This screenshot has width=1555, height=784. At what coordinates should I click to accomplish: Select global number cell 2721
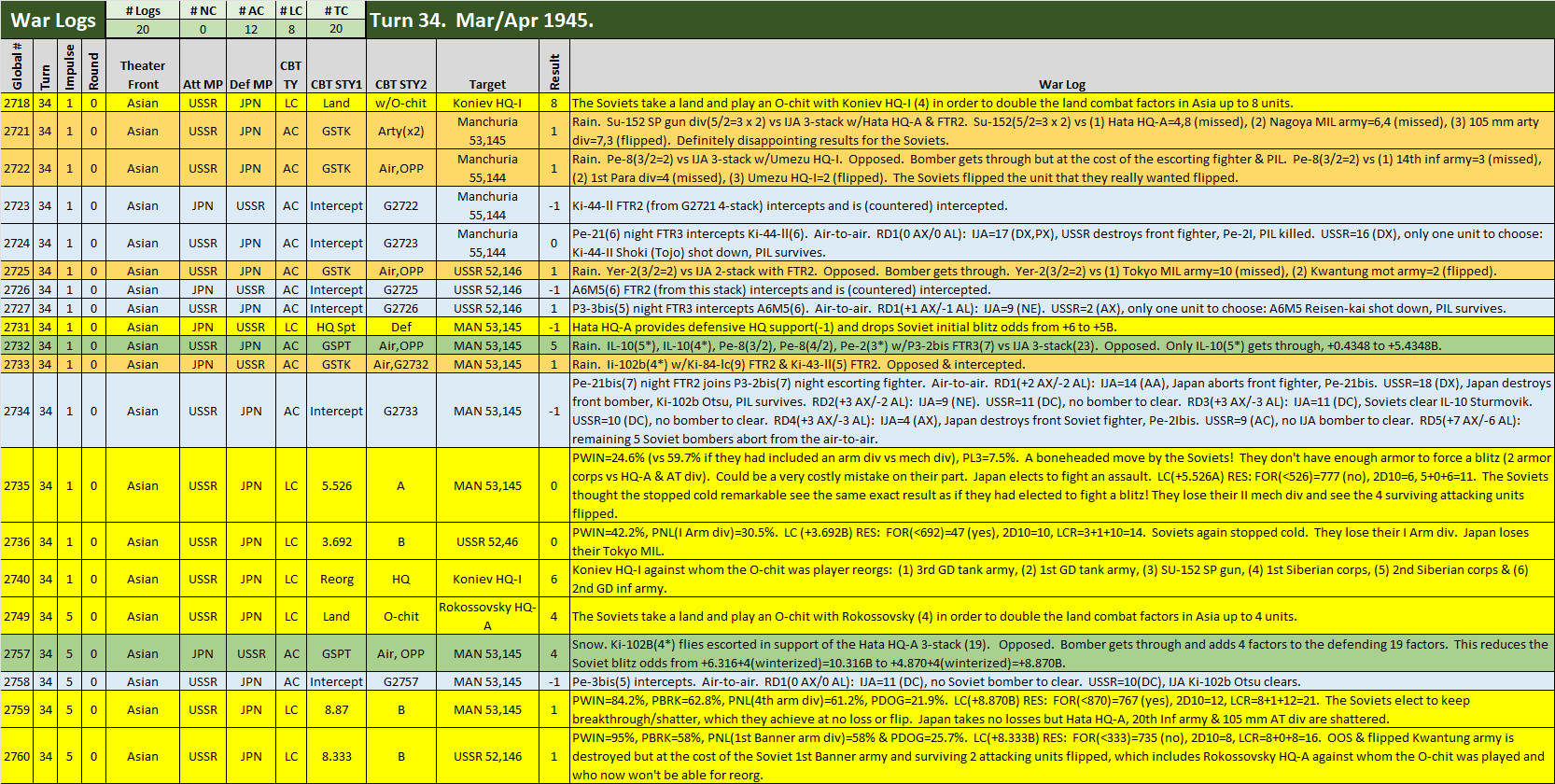coord(17,131)
